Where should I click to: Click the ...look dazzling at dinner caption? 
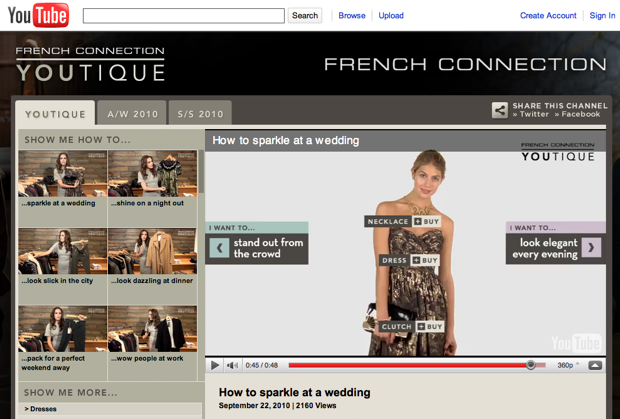coord(152,281)
